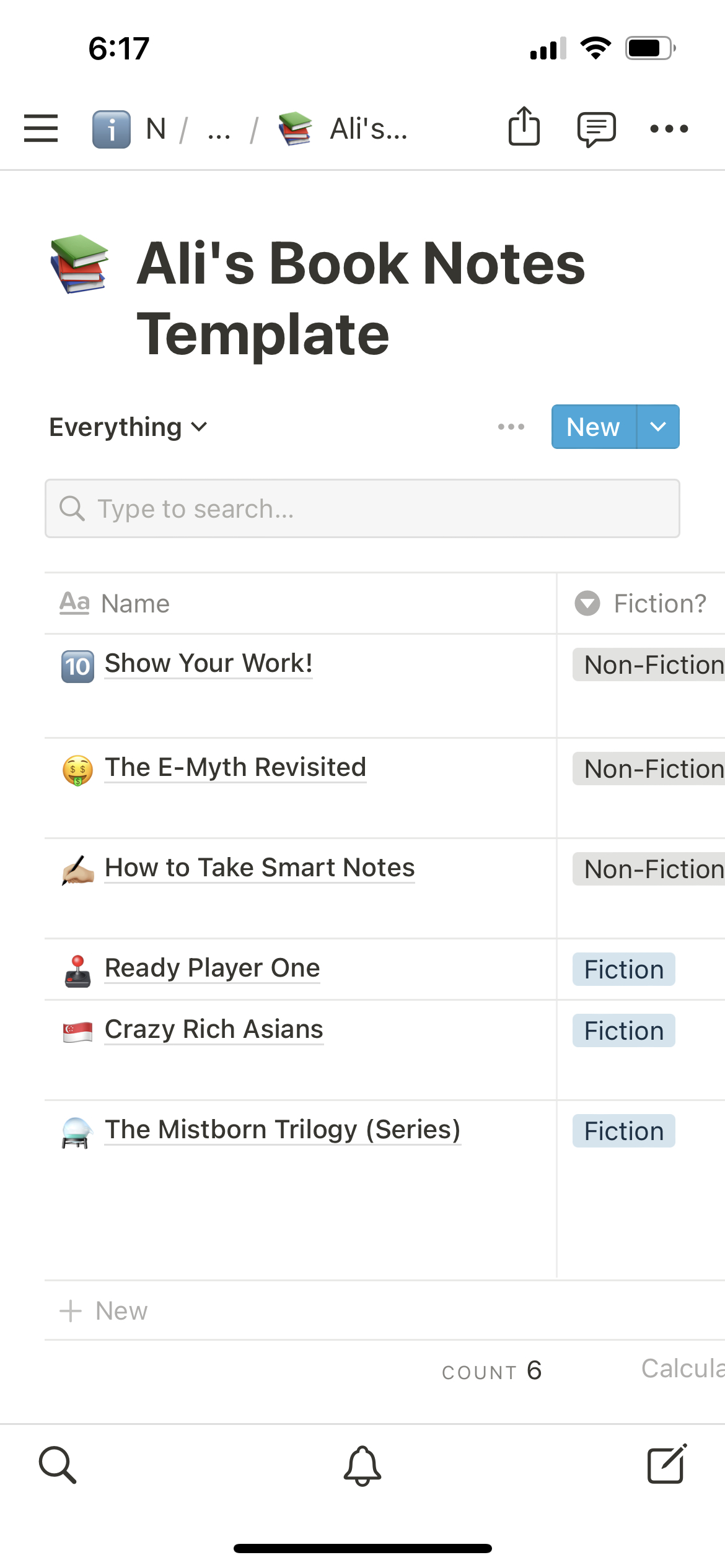This screenshot has width=725, height=1568.
Task: Select the Fiction tag for Crazy Rich Asians
Action: pyautogui.click(x=623, y=1031)
